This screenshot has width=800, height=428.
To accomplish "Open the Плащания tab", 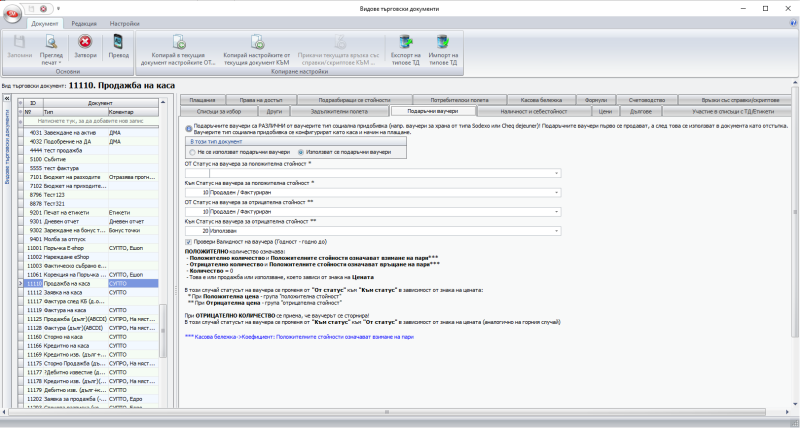I will click(x=203, y=100).
